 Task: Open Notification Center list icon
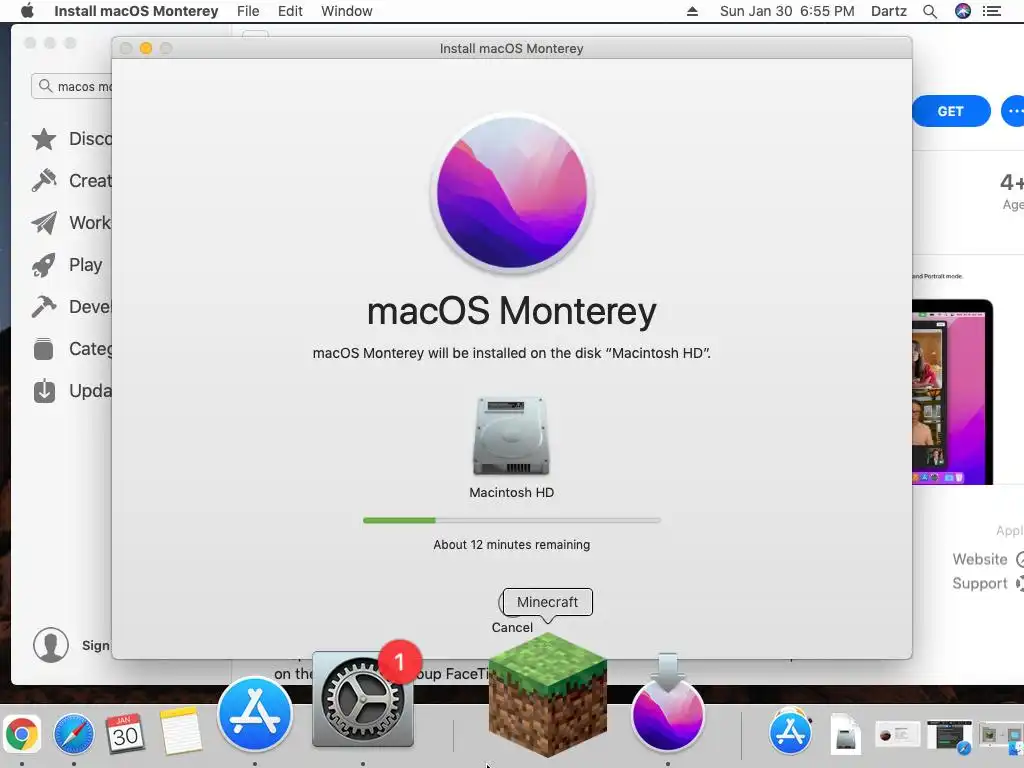(992, 11)
